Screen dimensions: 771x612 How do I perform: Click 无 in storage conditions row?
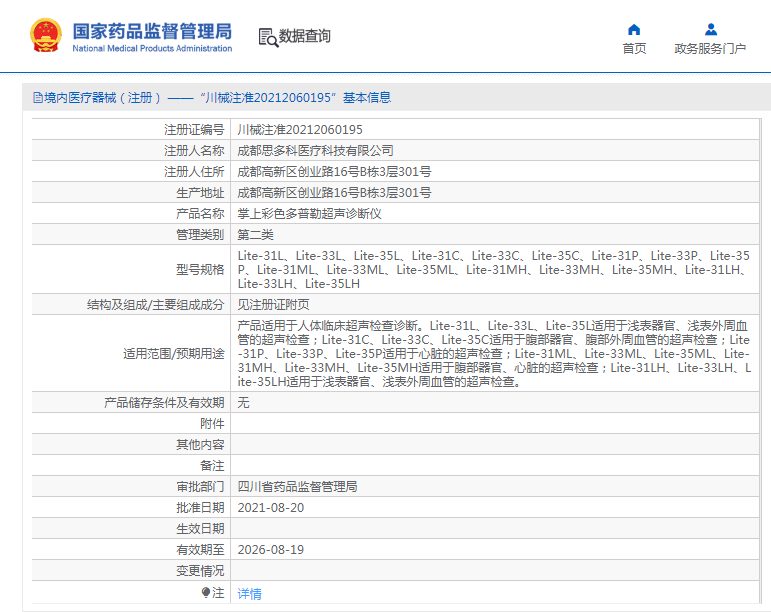pyautogui.click(x=243, y=403)
